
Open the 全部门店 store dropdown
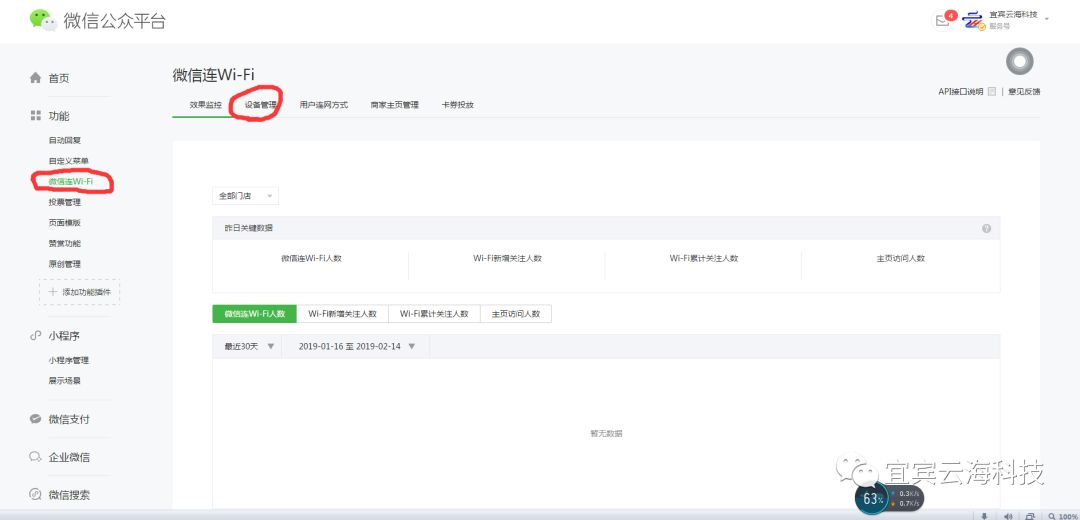245,196
